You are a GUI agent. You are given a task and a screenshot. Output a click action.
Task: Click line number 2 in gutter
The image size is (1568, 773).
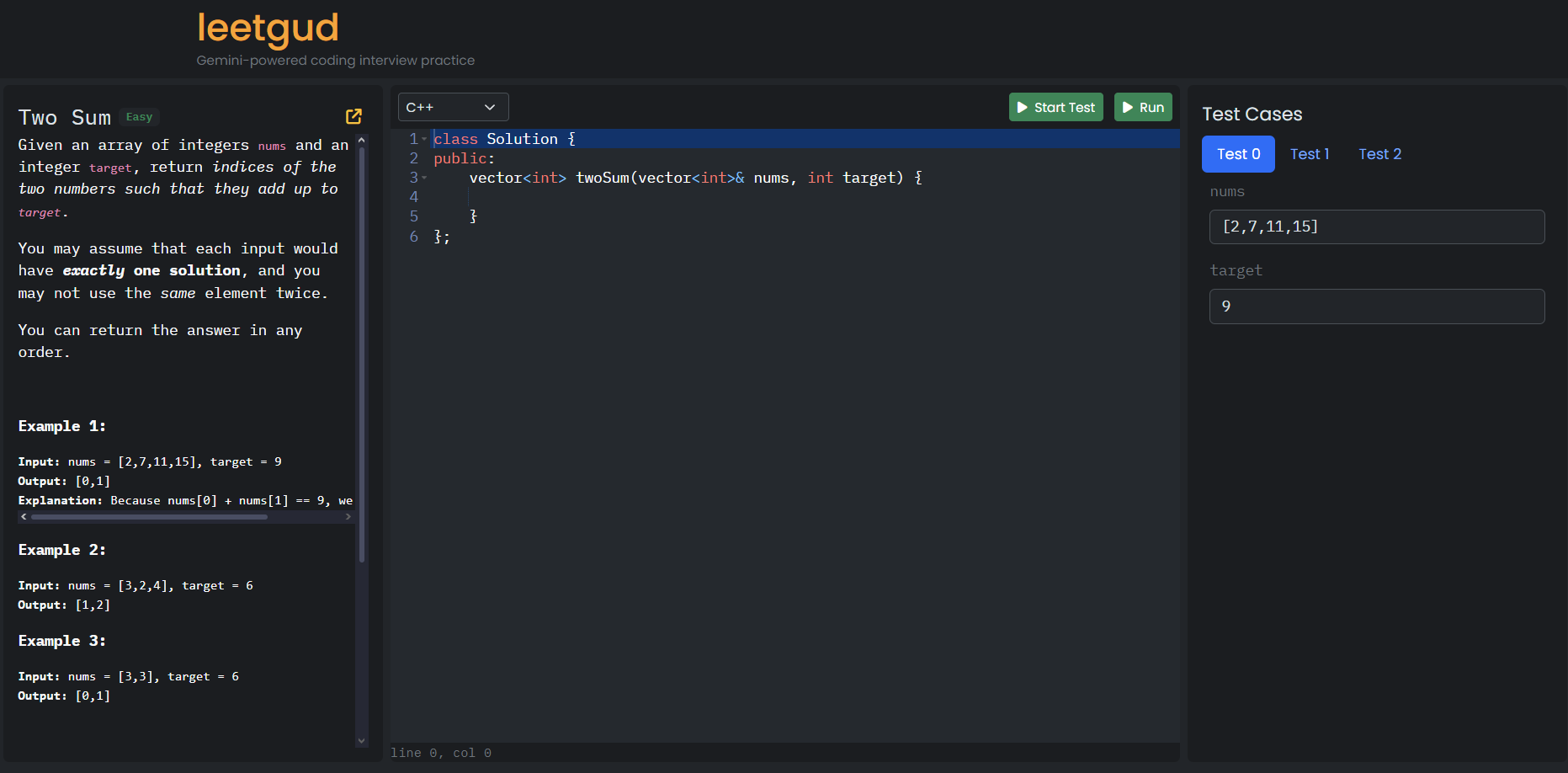tap(413, 158)
